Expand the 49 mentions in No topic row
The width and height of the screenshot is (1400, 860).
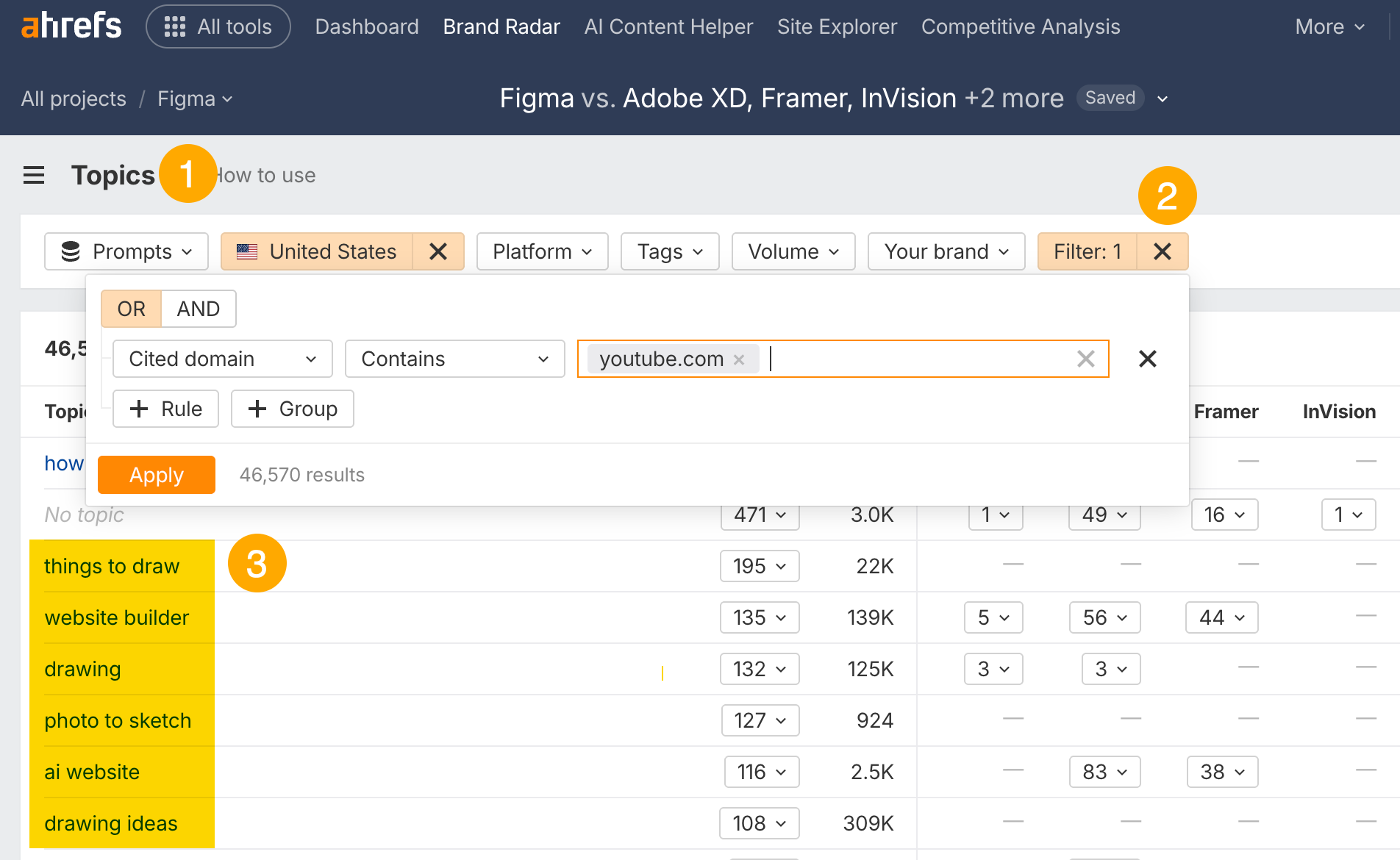tap(1104, 515)
